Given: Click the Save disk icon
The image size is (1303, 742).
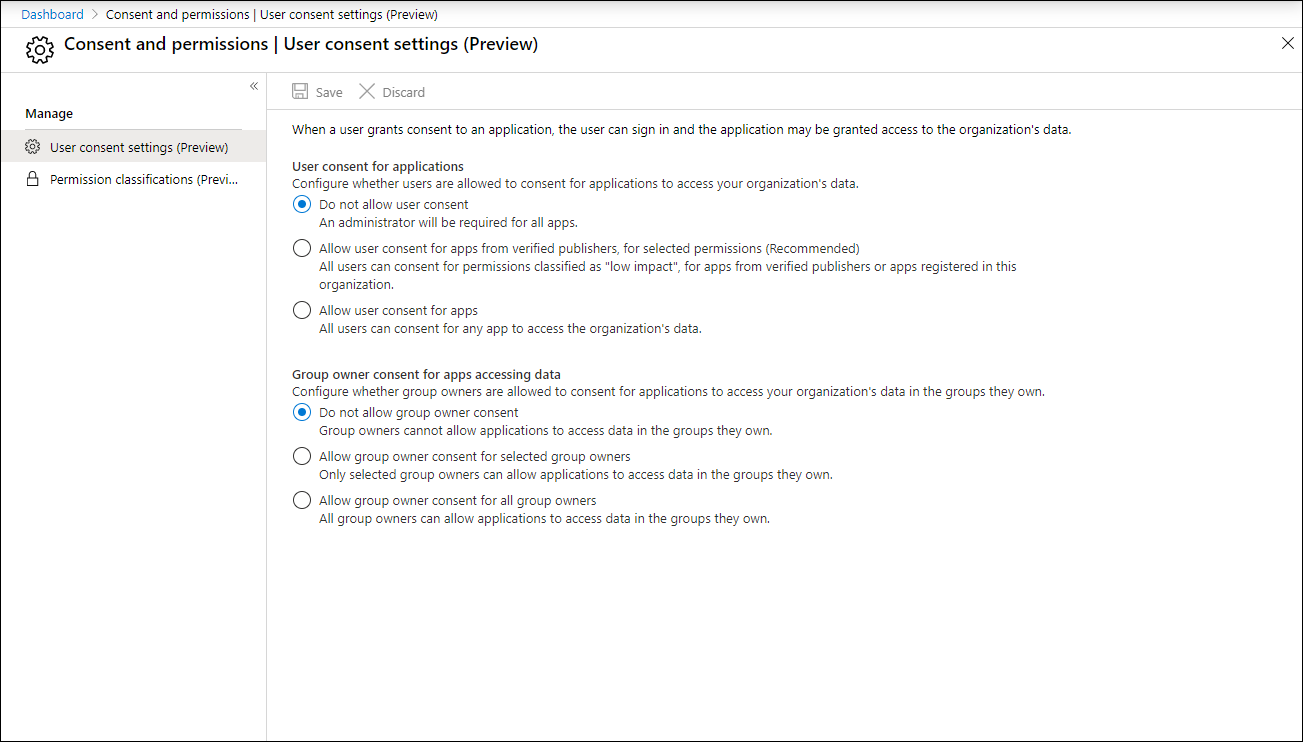Looking at the screenshot, I should click(x=300, y=91).
